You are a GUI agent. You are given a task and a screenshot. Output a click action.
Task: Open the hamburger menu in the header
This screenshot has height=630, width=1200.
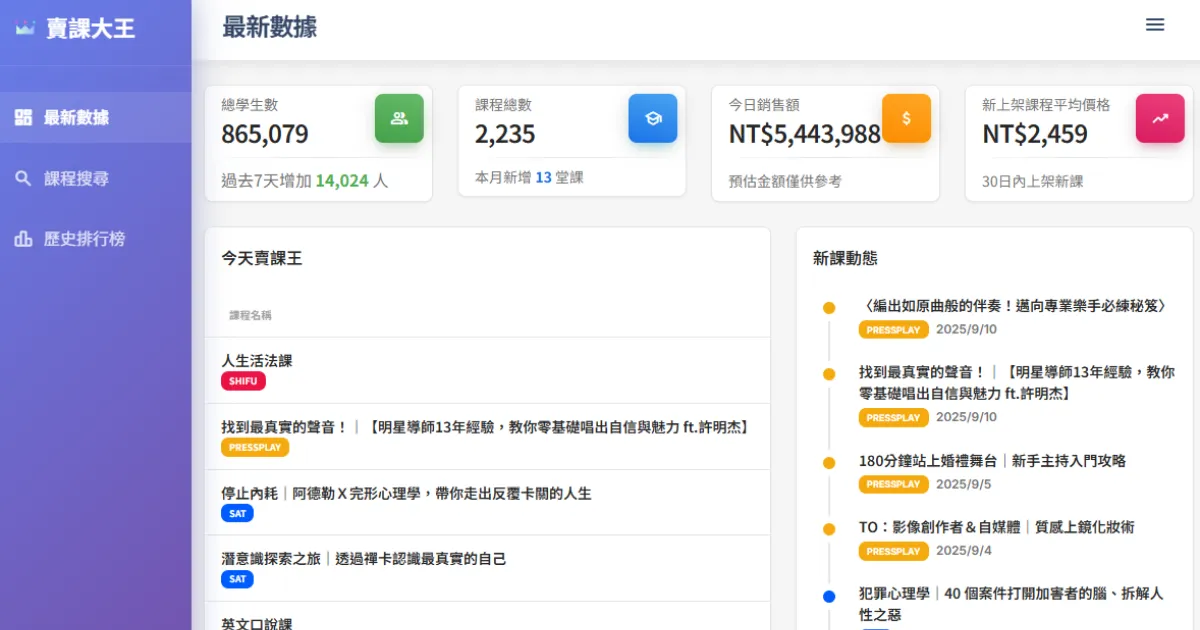1155,25
